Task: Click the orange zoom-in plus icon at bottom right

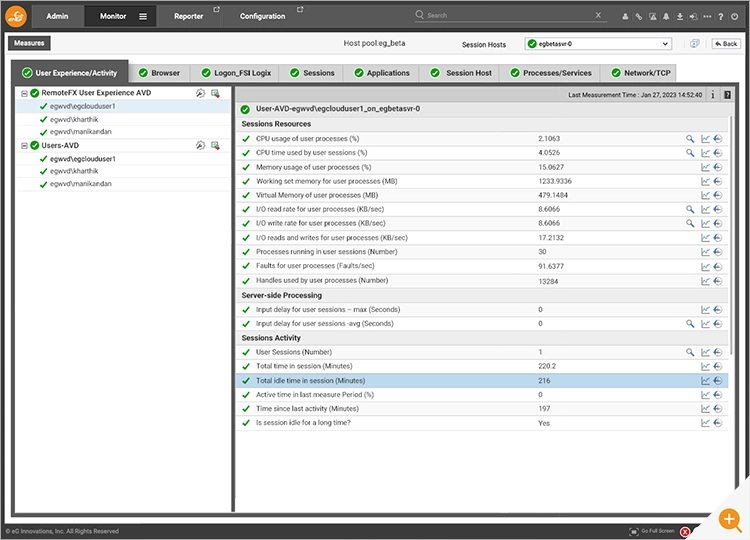Action: [x=729, y=519]
